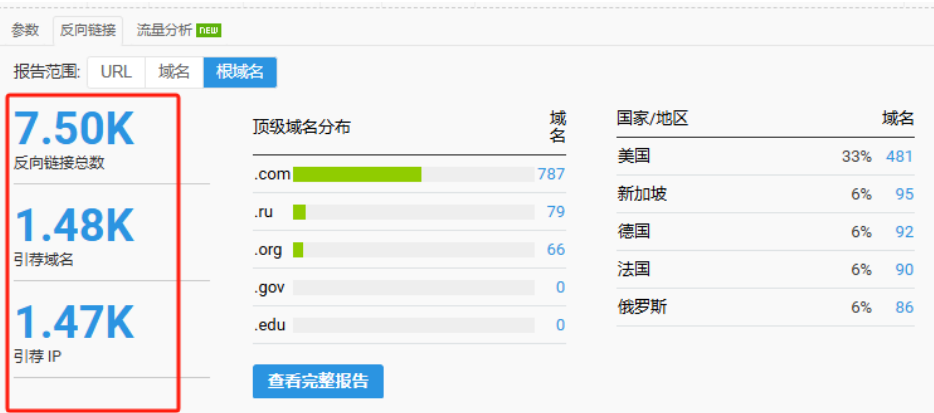This screenshot has width=934, height=413.
Task: Select URL report scope
Action: click(x=116, y=72)
